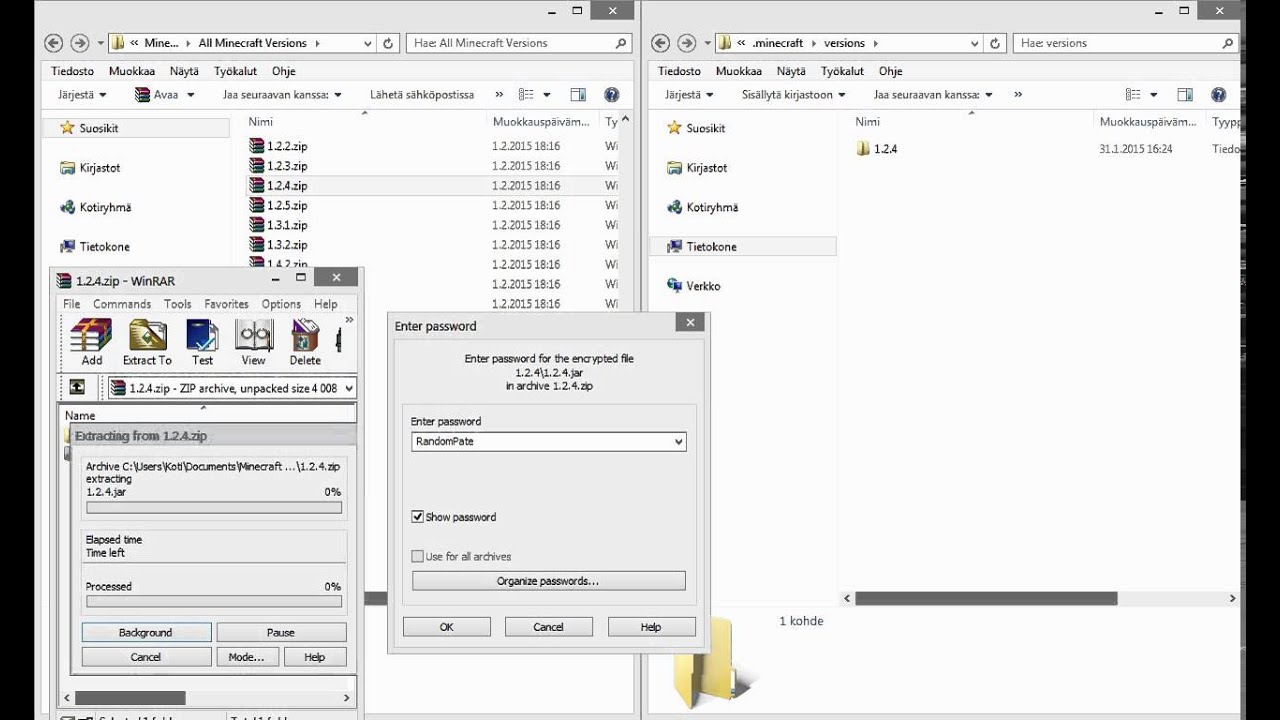
Task: Open WinRAR Options menu
Action: pyautogui.click(x=281, y=304)
